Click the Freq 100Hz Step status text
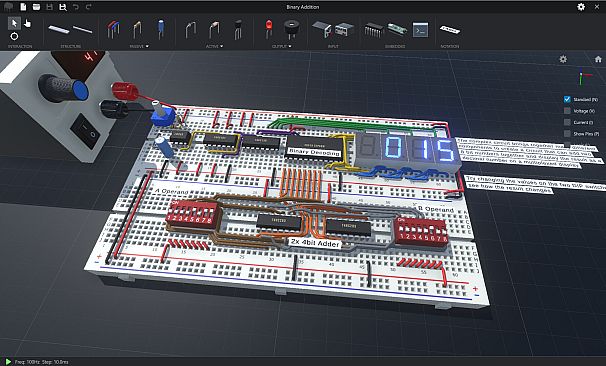 tap(41, 362)
